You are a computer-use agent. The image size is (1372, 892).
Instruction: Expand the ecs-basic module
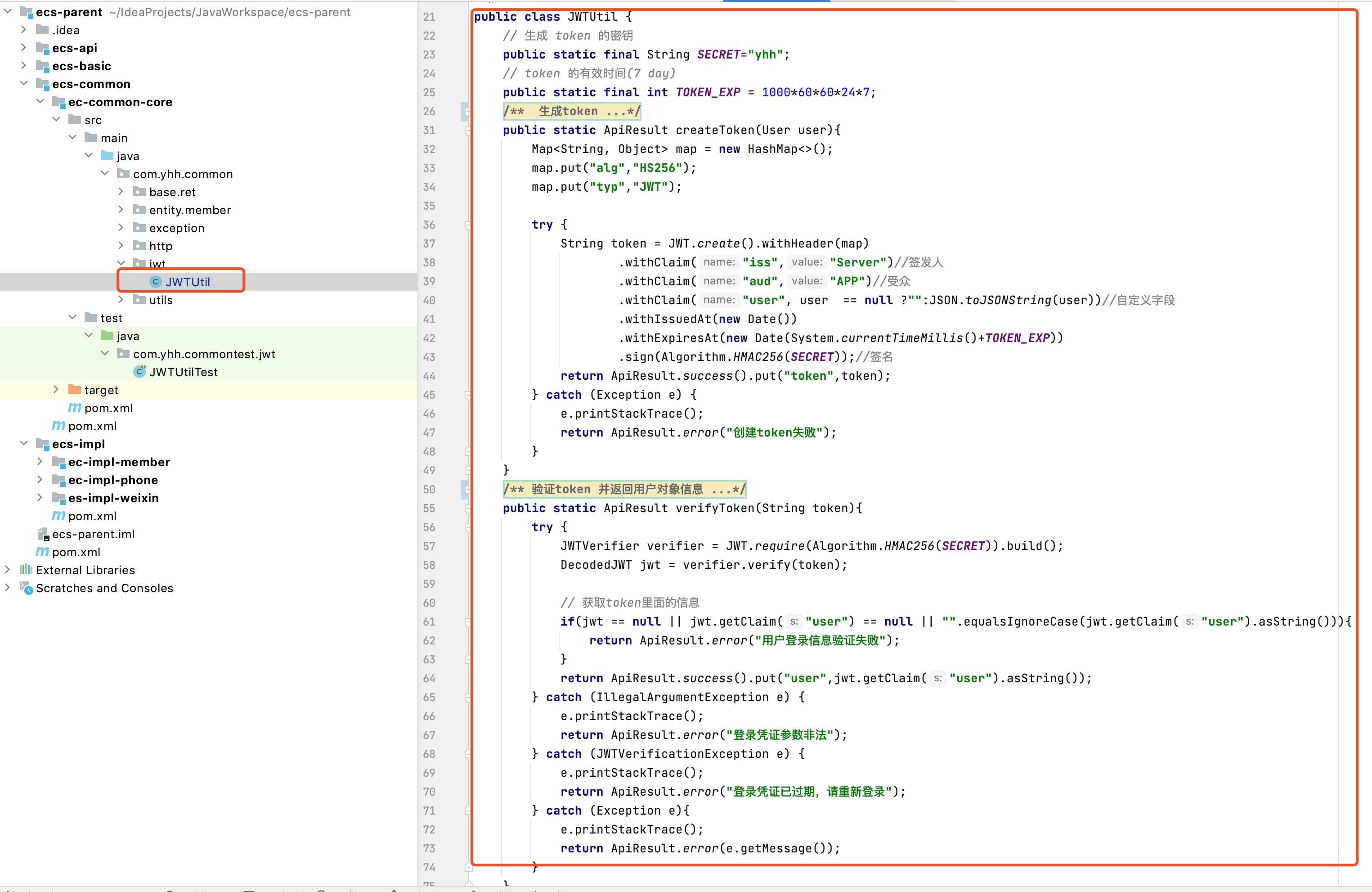[24, 66]
